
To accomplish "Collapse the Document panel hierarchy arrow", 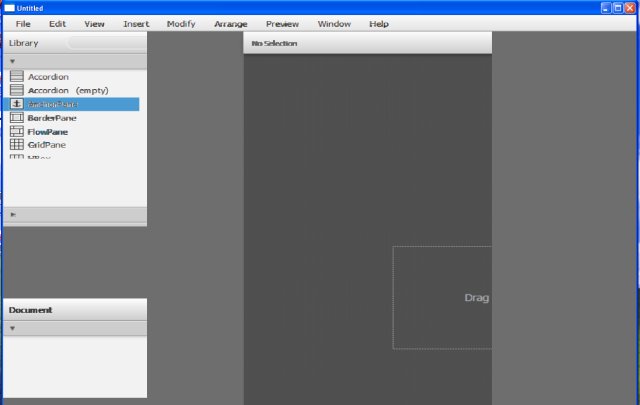I will click(x=12, y=328).
